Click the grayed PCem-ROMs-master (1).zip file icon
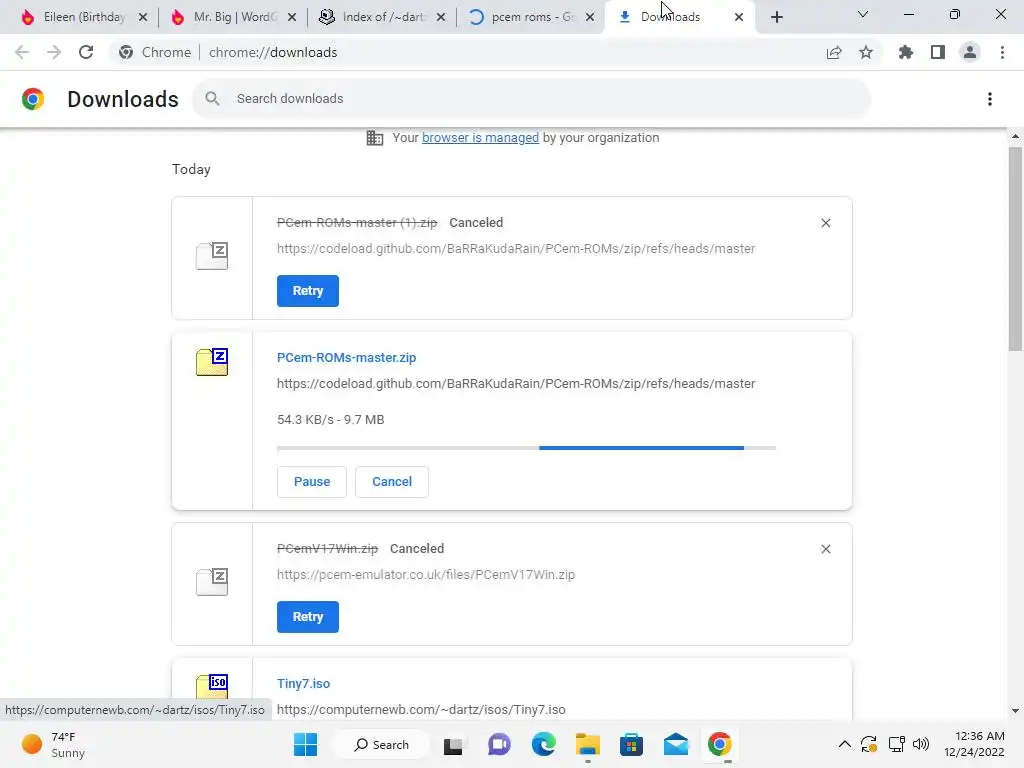The height and width of the screenshot is (768, 1024). 212,256
